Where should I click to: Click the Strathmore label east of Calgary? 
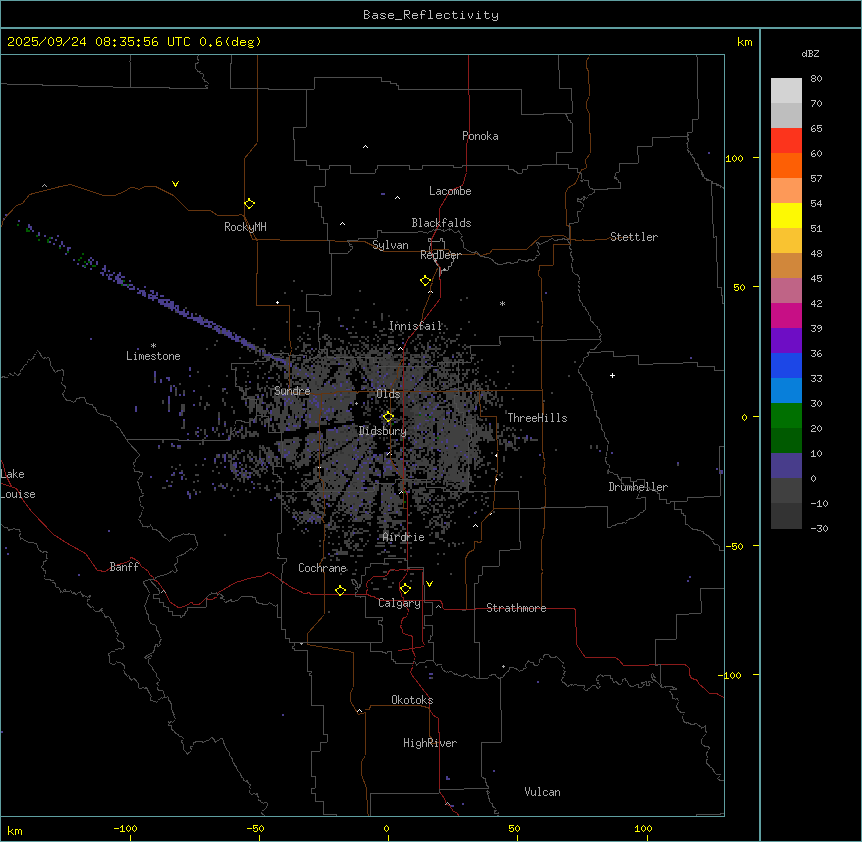pos(516,608)
